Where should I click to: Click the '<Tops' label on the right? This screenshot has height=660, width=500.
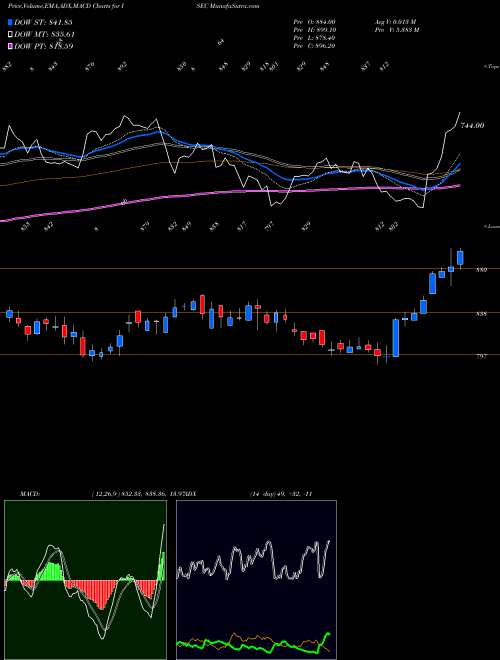[491, 67]
